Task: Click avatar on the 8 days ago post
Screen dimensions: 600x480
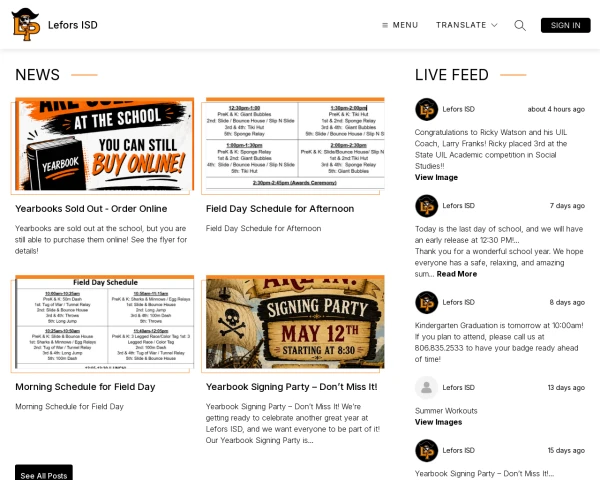Action: click(x=426, y=302)
